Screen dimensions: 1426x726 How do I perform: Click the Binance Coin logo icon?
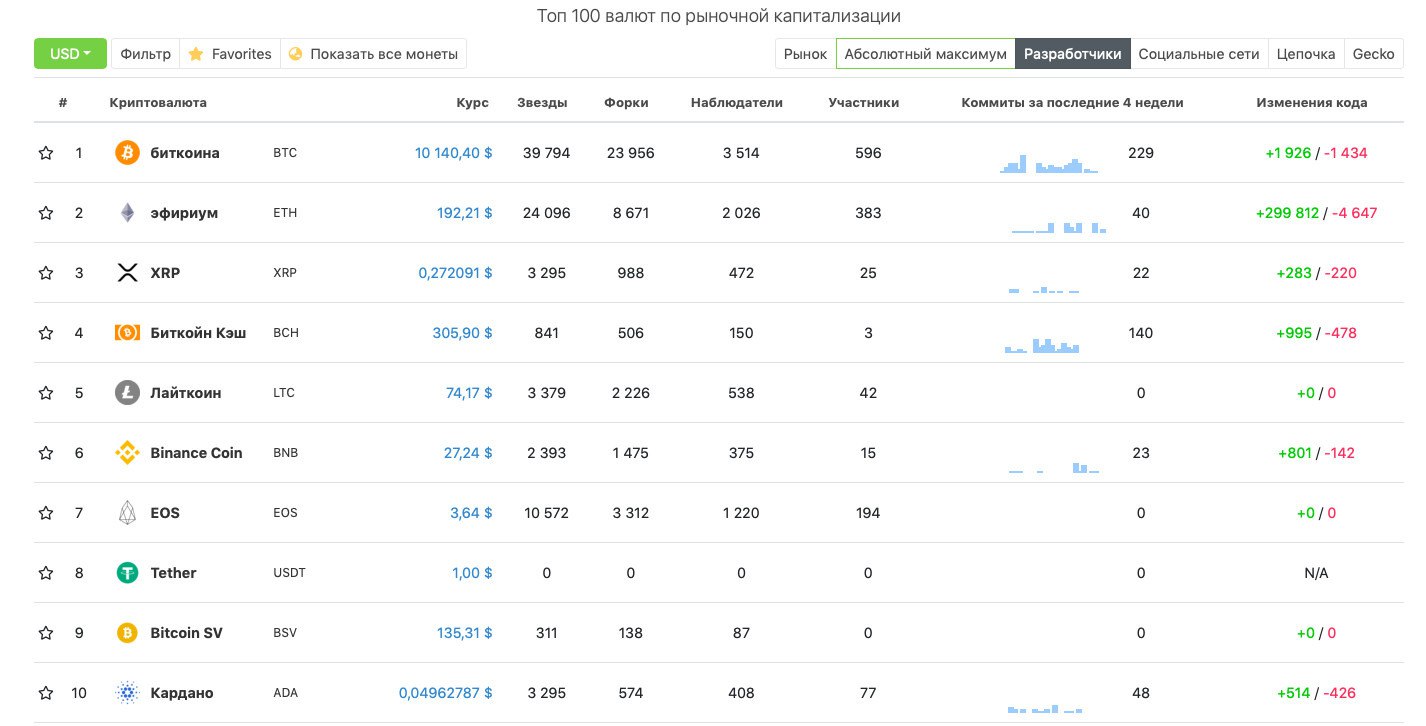pos(127,453)
